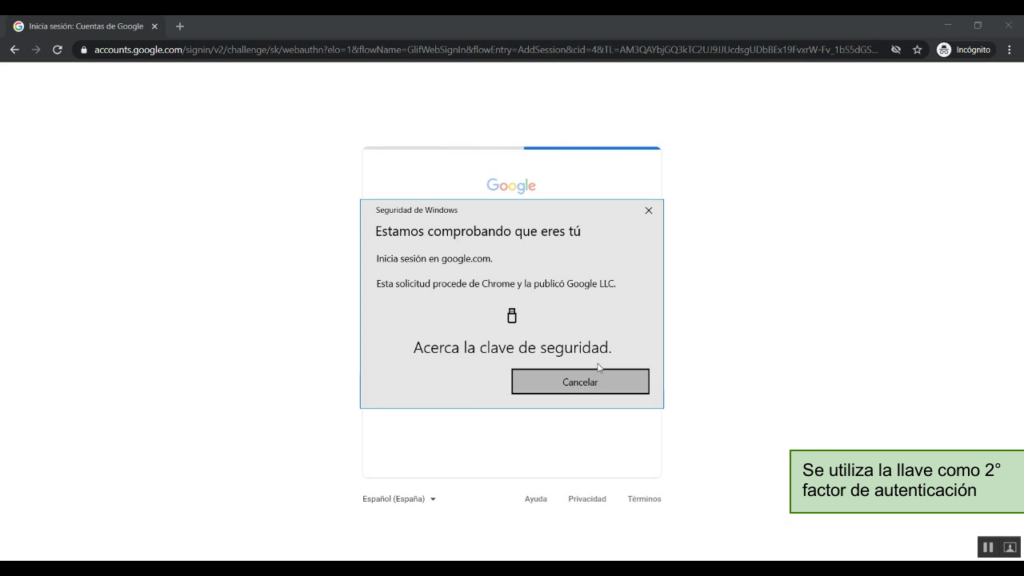The width and height of the screenshot is (1024, 576).
Task: Click the browser back arrow
Action: click(x=14, y=50)
